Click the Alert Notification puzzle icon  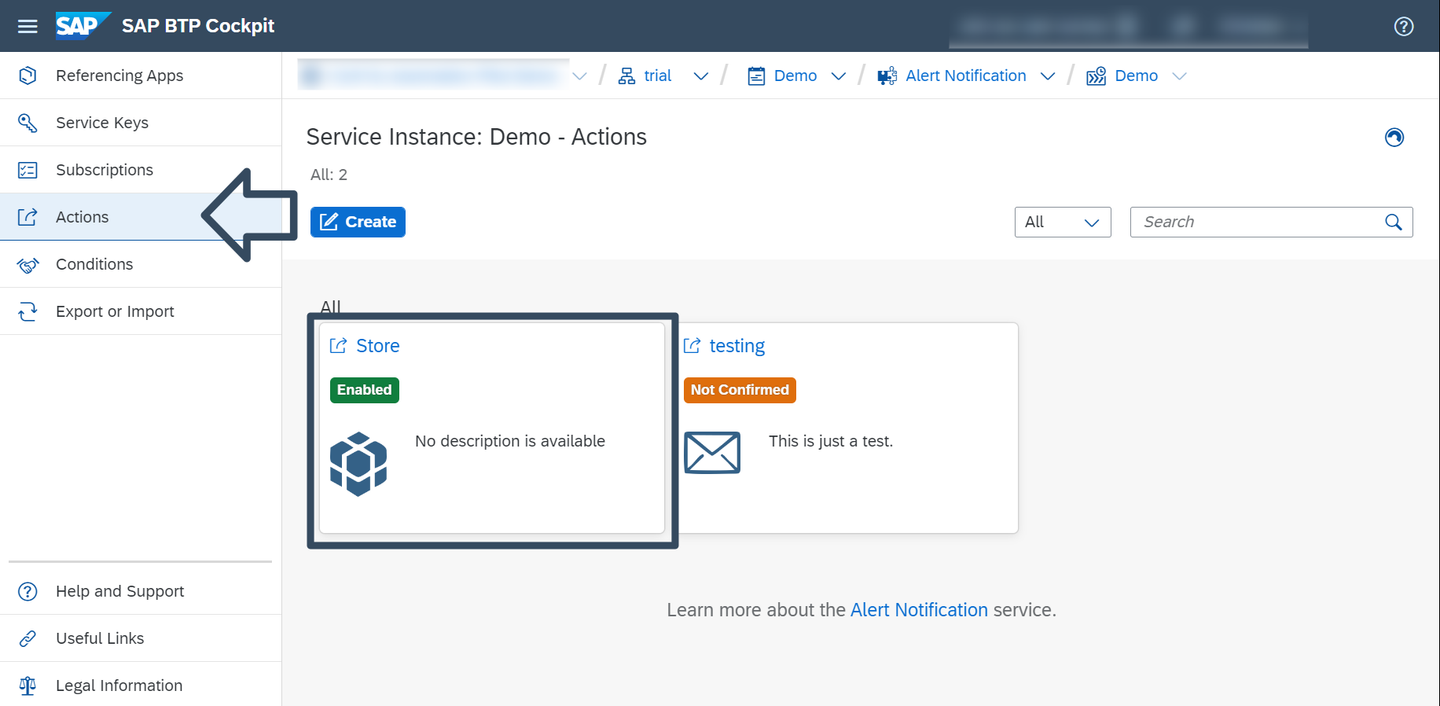887,76
